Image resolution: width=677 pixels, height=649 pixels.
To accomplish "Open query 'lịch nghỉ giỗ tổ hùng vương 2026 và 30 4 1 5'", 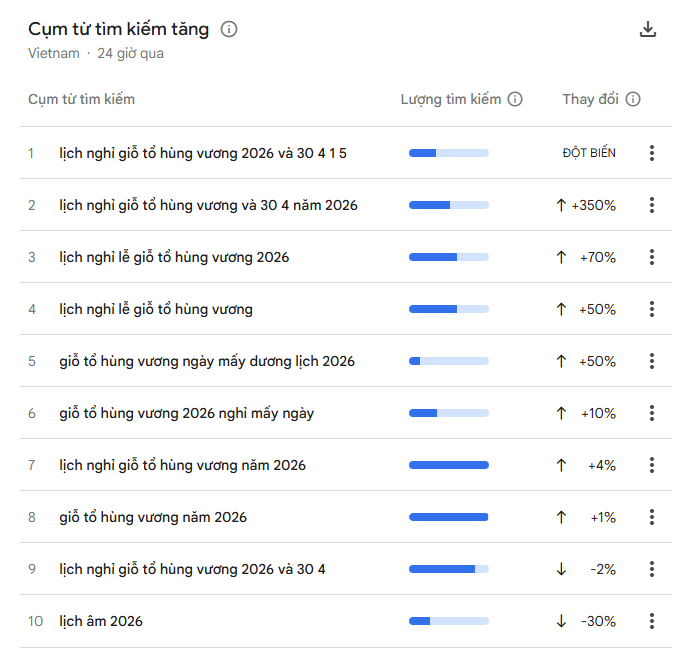I will pos(203,153).
